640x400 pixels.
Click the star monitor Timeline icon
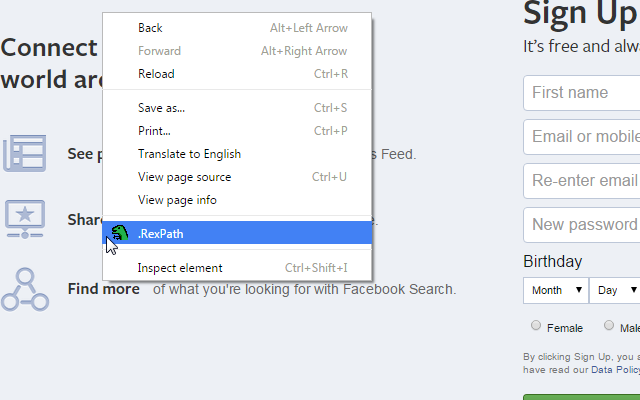tap(25, 219)
